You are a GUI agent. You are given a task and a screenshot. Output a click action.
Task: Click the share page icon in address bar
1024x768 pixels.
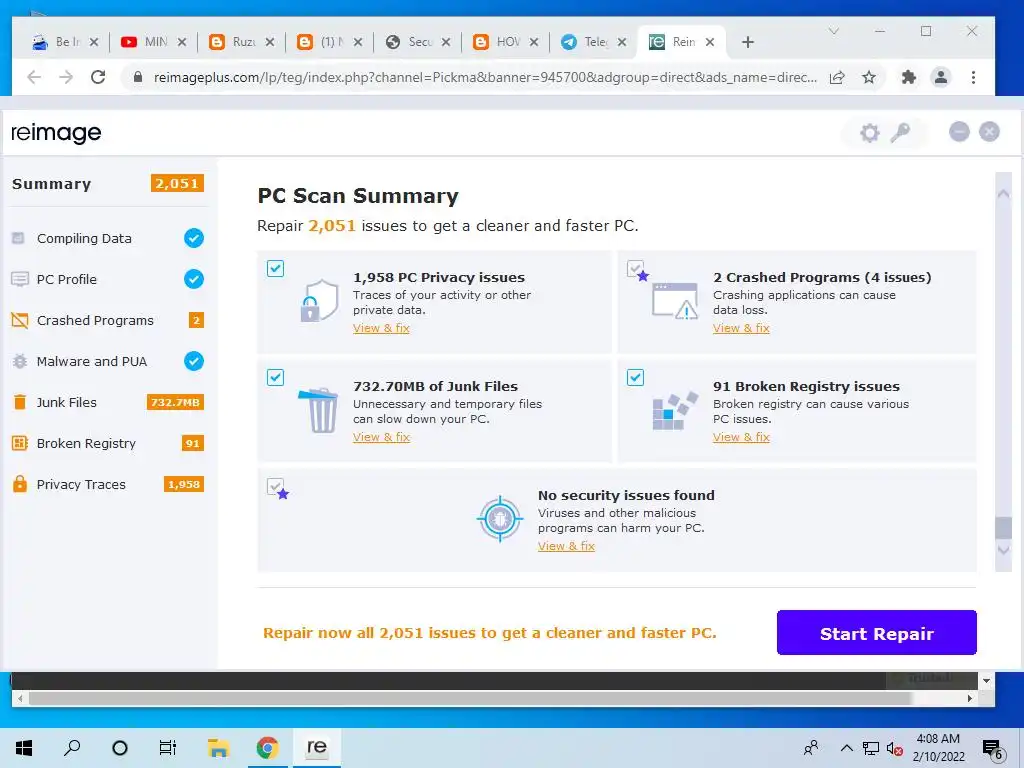pyautogui.click(x=837, y=78)
